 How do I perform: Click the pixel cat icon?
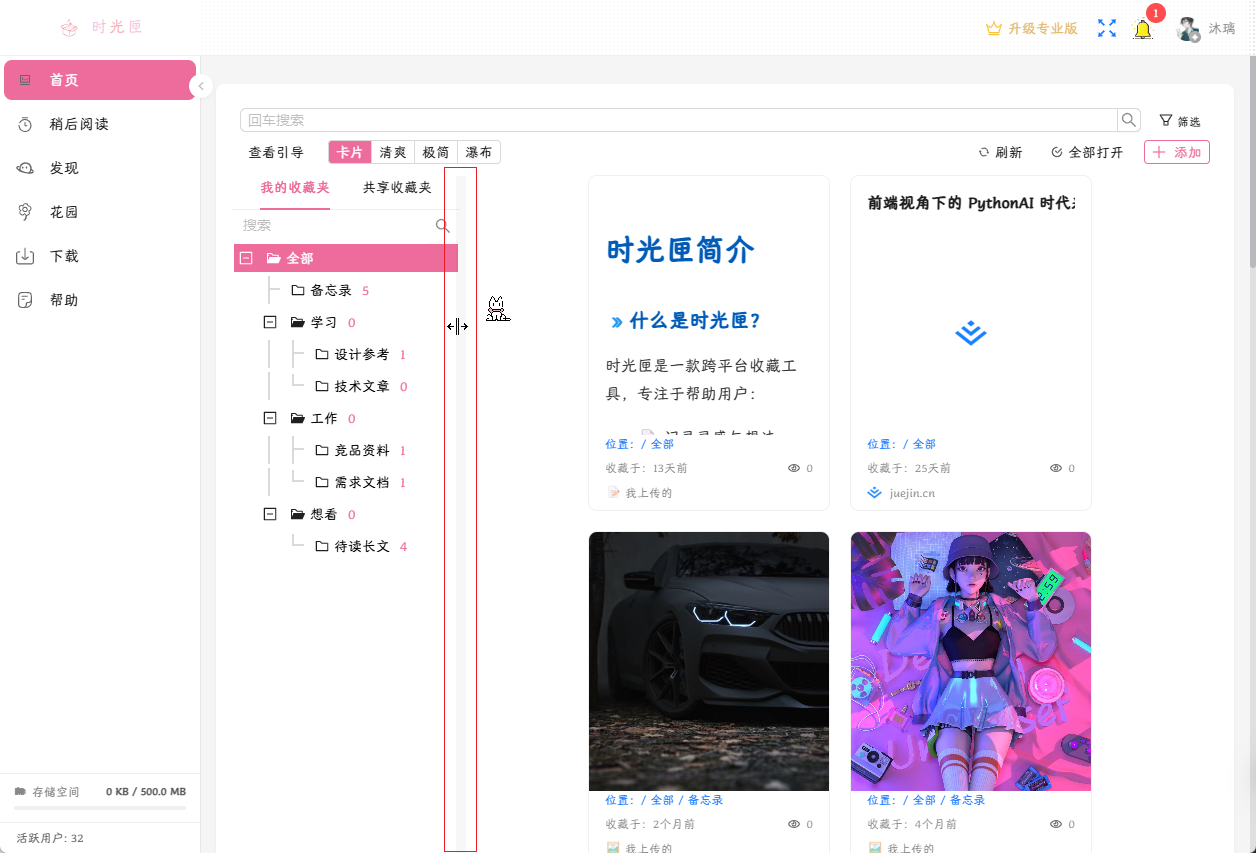tap(498, 309)
